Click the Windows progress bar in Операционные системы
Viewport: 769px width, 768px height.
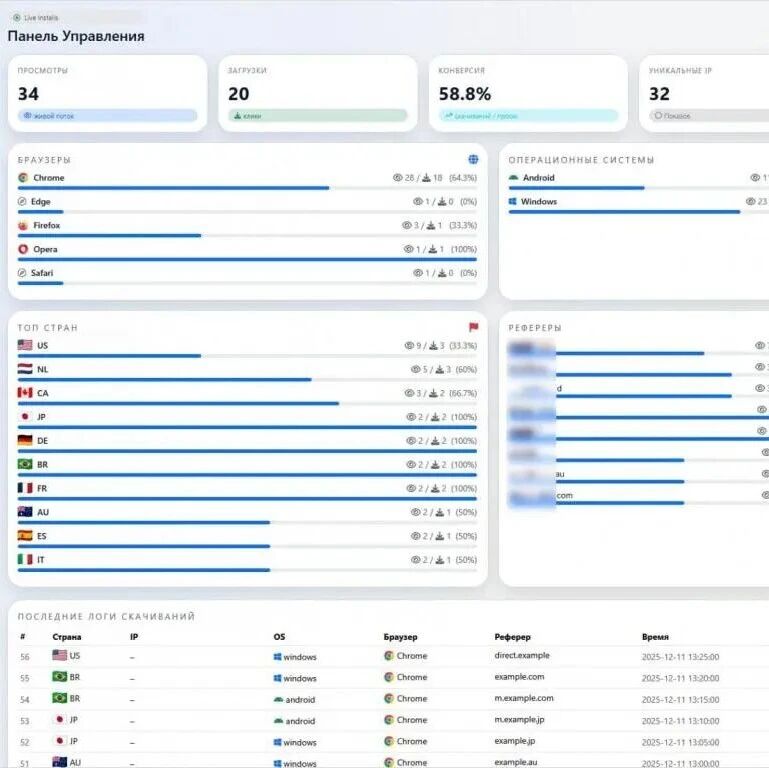pos(639,212)
